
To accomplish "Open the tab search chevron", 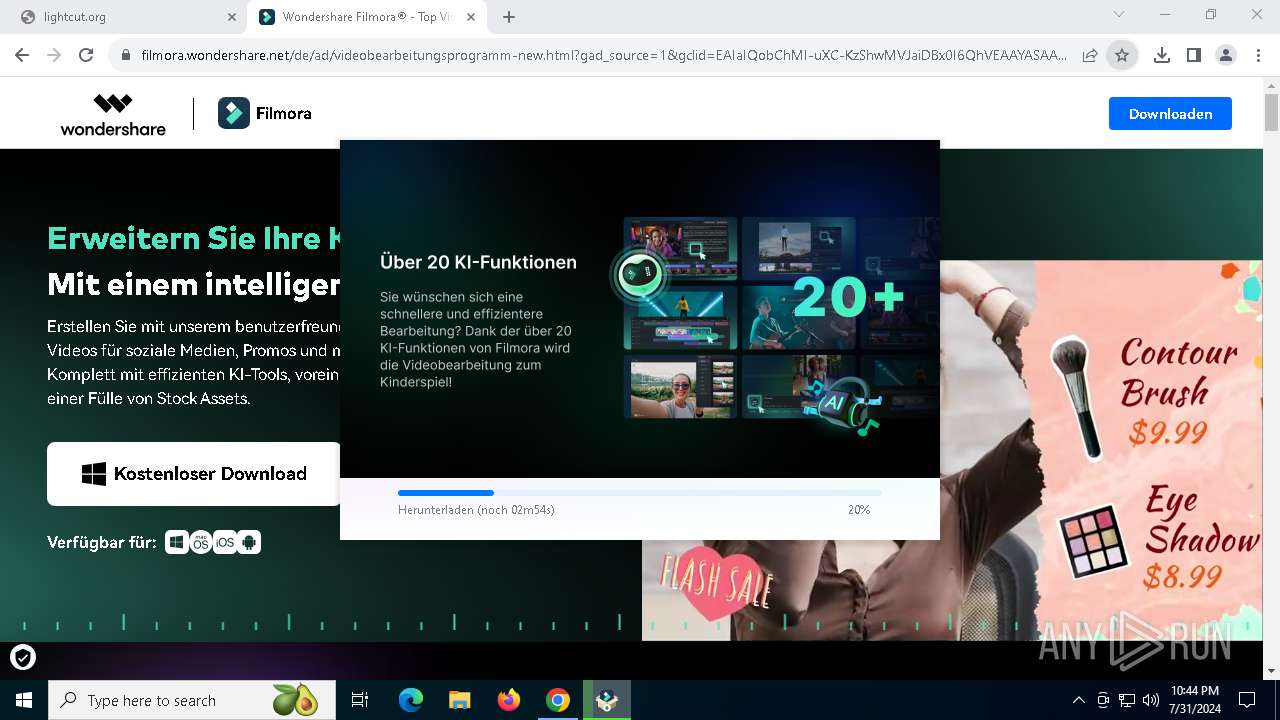I will pyautogui.click(x=1119, y=15).
